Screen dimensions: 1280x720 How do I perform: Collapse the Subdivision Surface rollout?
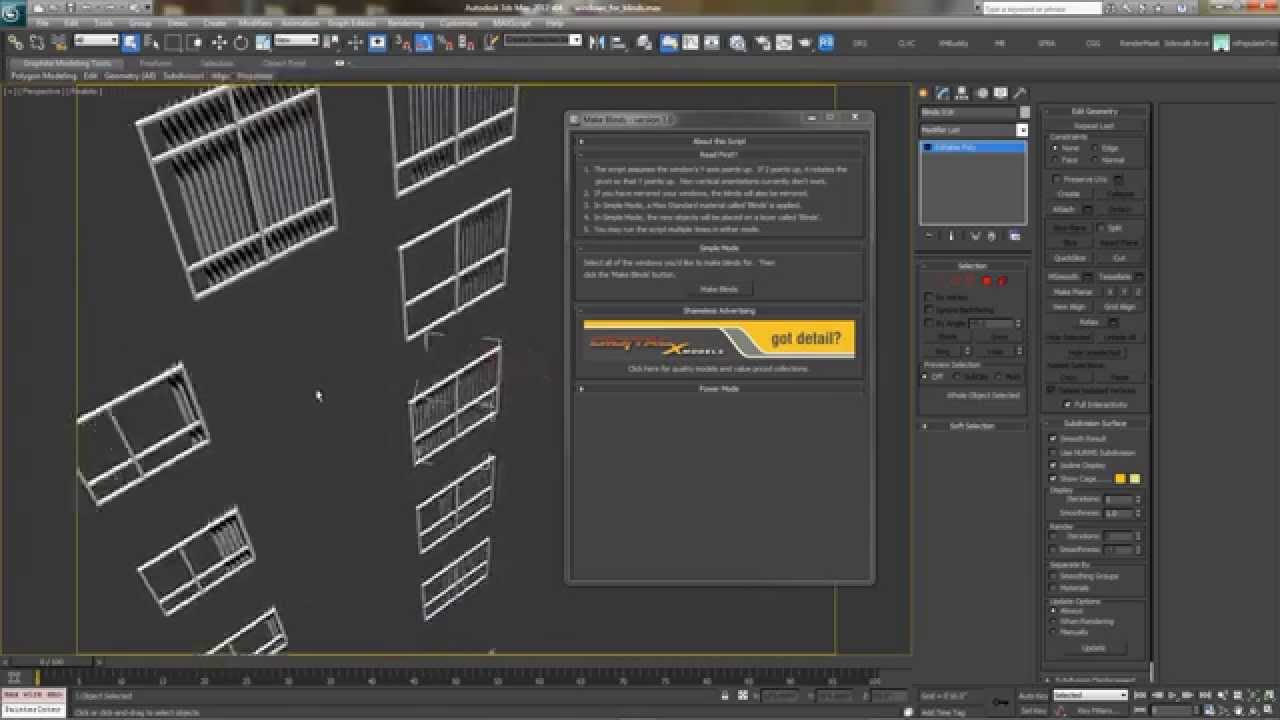(x=1094, y=423)
